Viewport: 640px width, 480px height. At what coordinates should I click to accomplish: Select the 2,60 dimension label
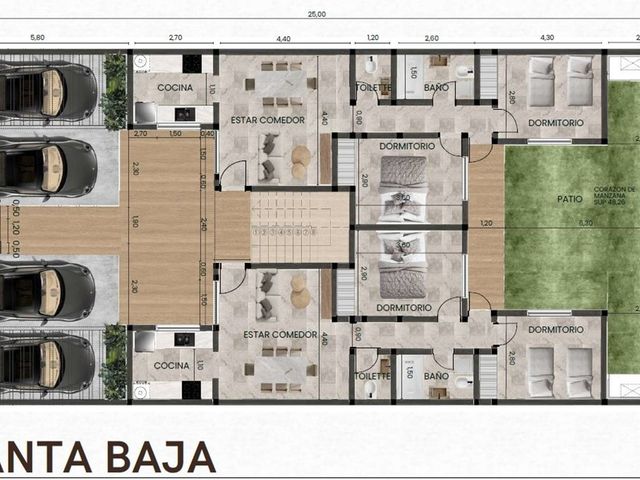[431, 38]
